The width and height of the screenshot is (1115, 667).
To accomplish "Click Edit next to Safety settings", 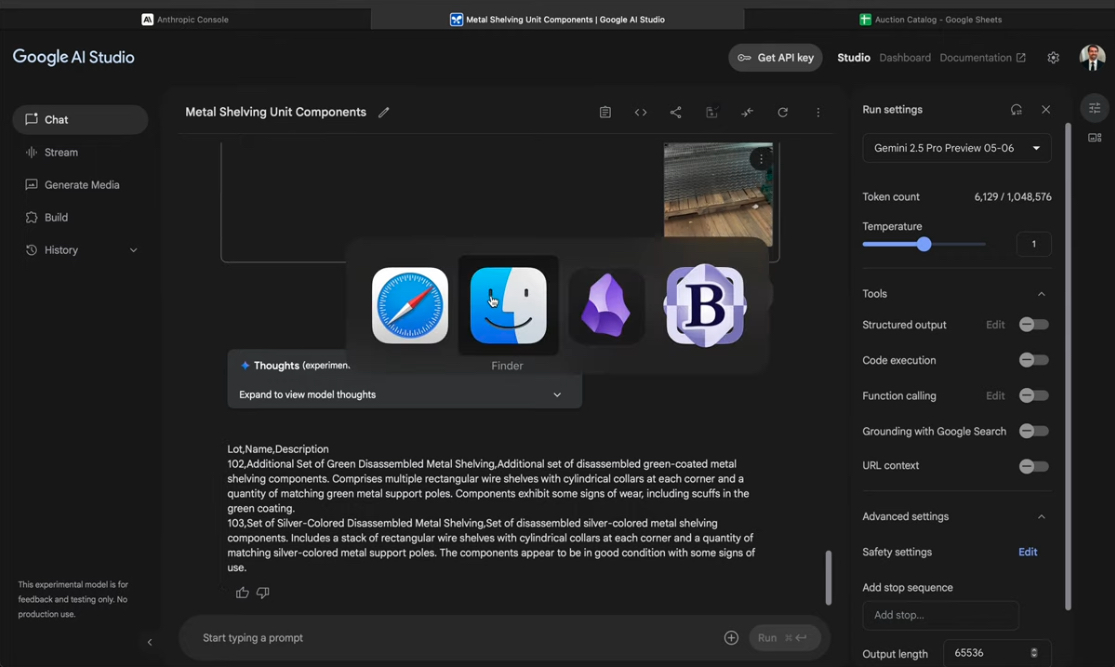I will [x=1027, y=552].
